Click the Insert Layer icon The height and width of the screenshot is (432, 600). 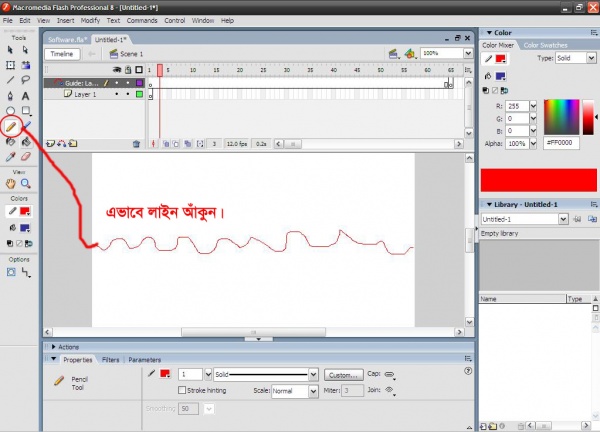50,144
